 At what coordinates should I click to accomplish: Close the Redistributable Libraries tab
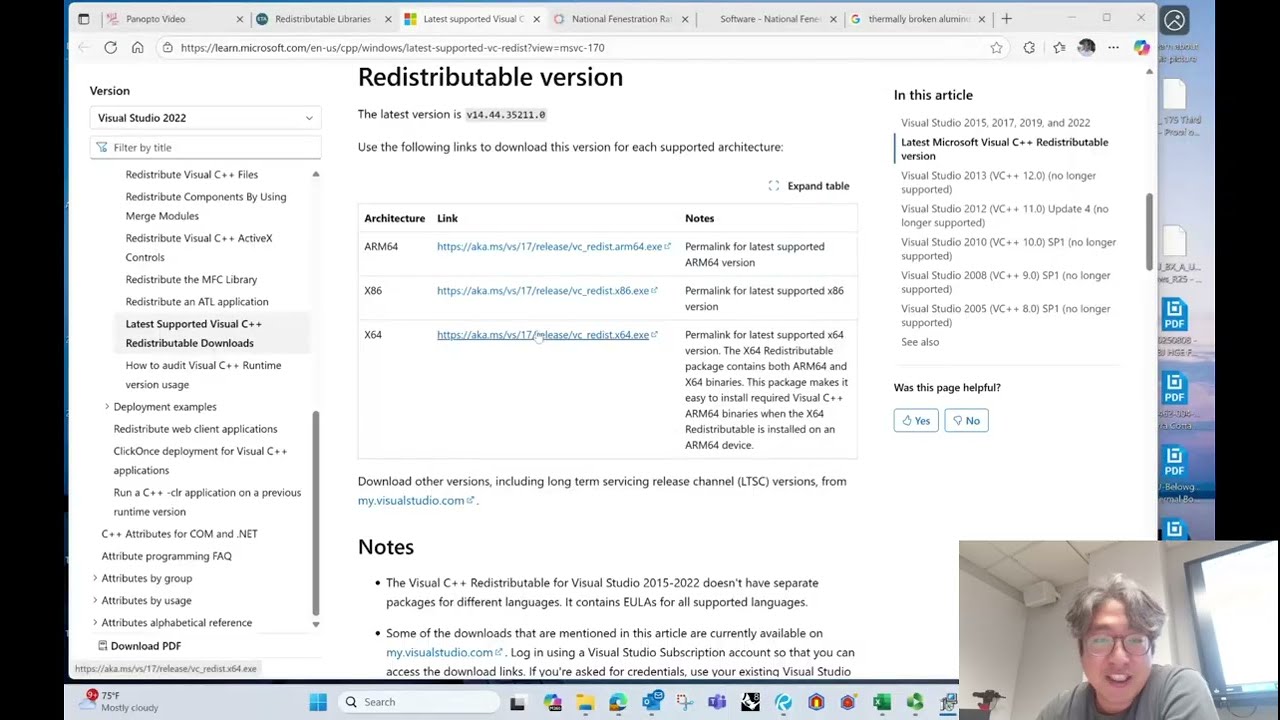[387, 19]
